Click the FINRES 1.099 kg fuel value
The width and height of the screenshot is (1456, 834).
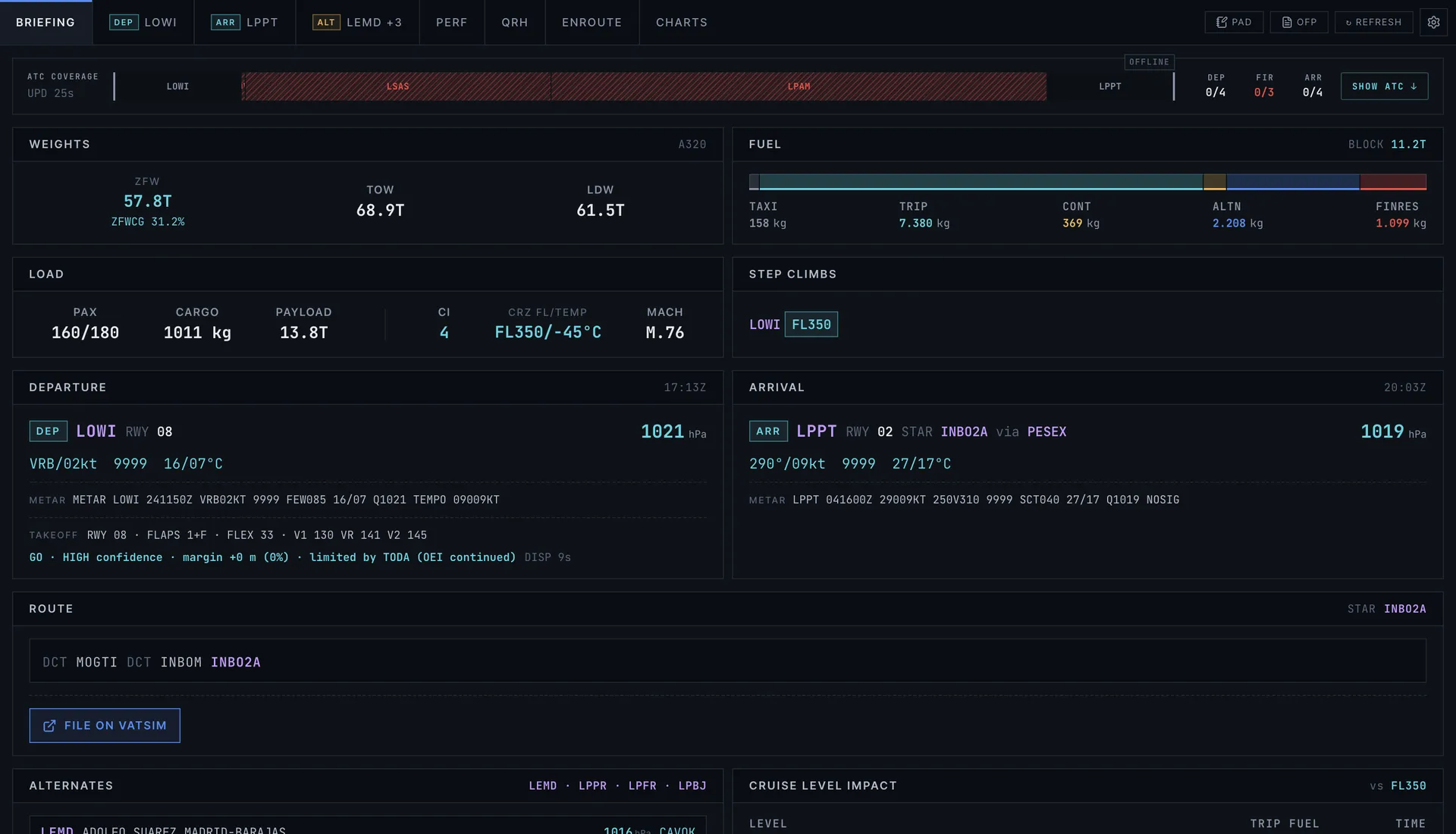tap(1401, 224)
